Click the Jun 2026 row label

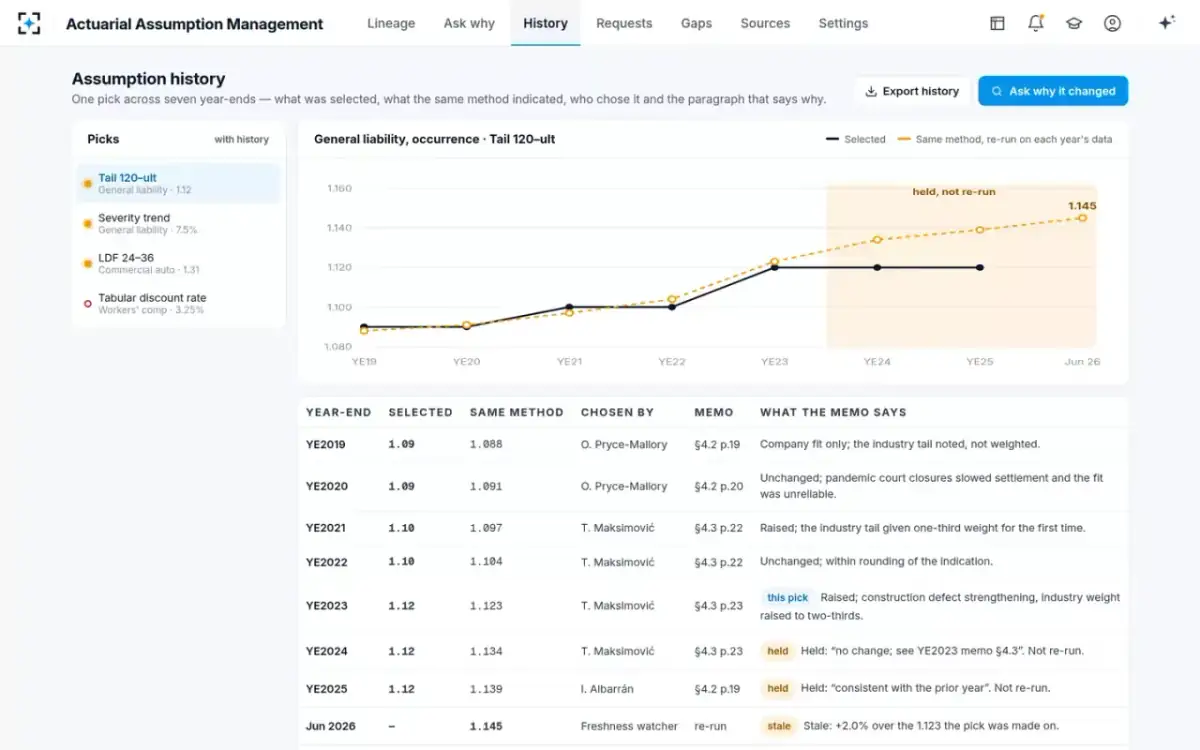(331, 726)
